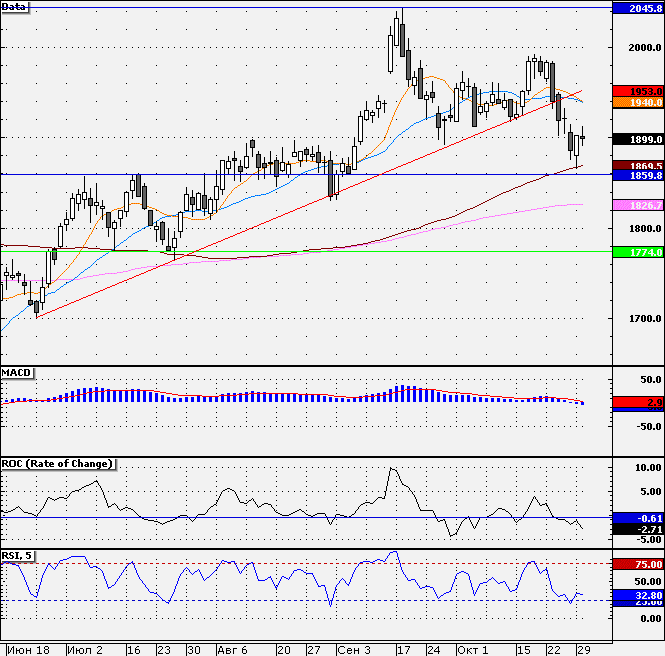Click the RSI 0.00 axis value
The width and height of the screenshot is (665, 656).
pyautogui.click(x=651, y=619)
